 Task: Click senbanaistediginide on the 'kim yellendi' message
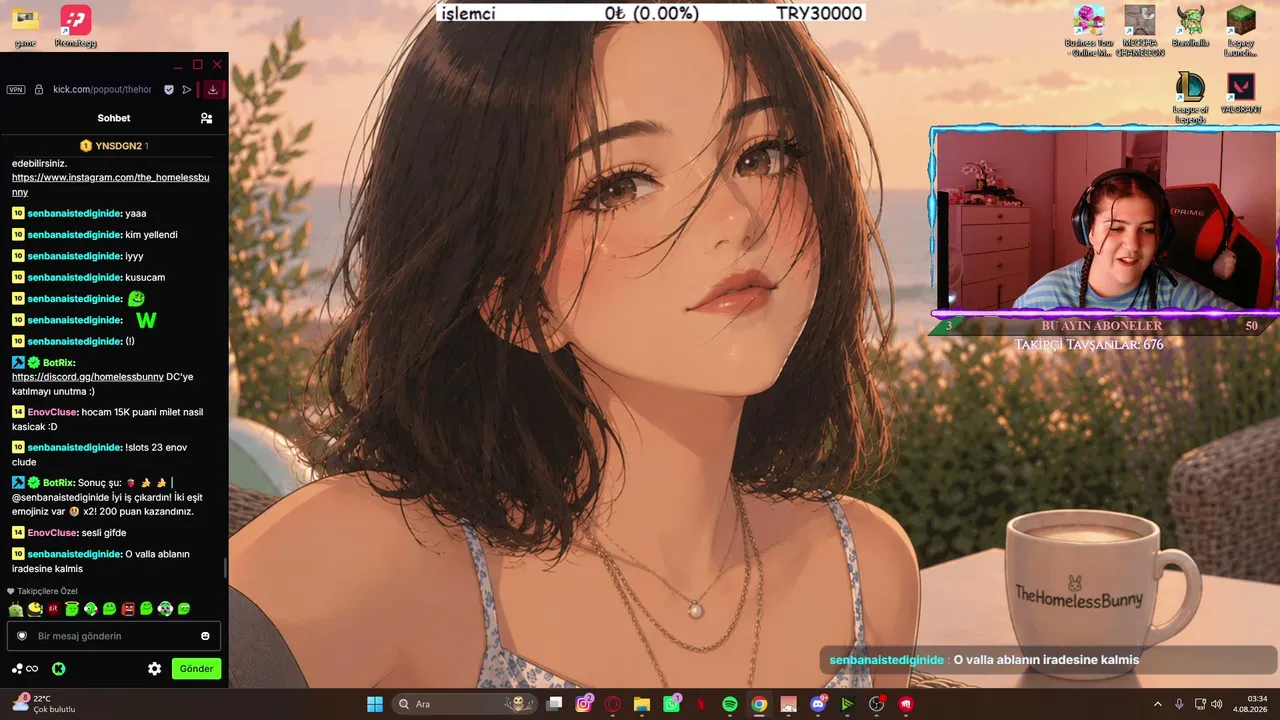(x=74, y=235)
